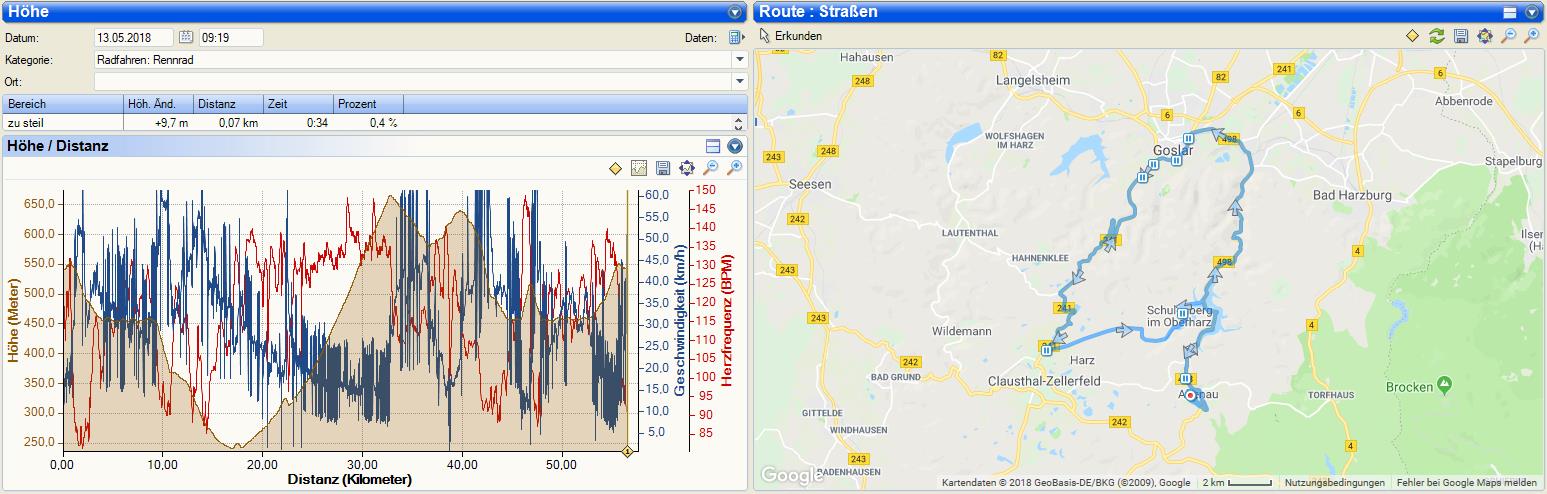Sort by the Distanz column header
The image size is (1547, 494).
tap(228, 104)
